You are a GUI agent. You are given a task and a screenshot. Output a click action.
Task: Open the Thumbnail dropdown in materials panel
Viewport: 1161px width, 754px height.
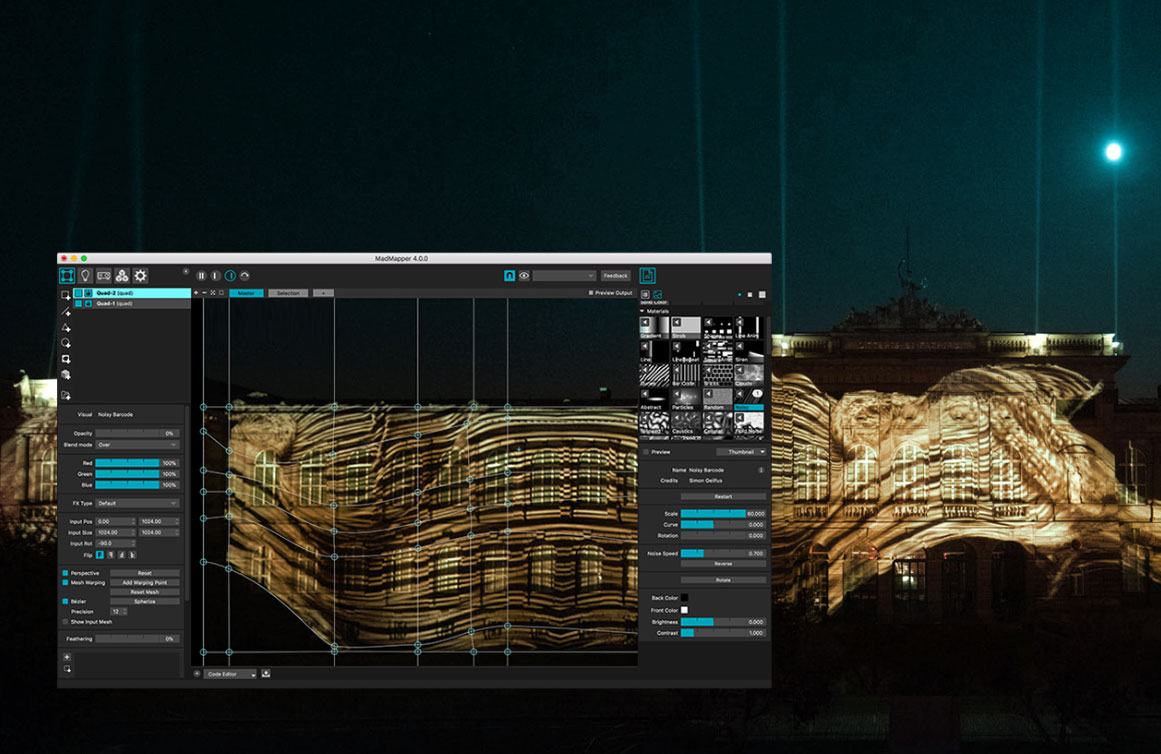pyautogui.click(x=741, y=452)
